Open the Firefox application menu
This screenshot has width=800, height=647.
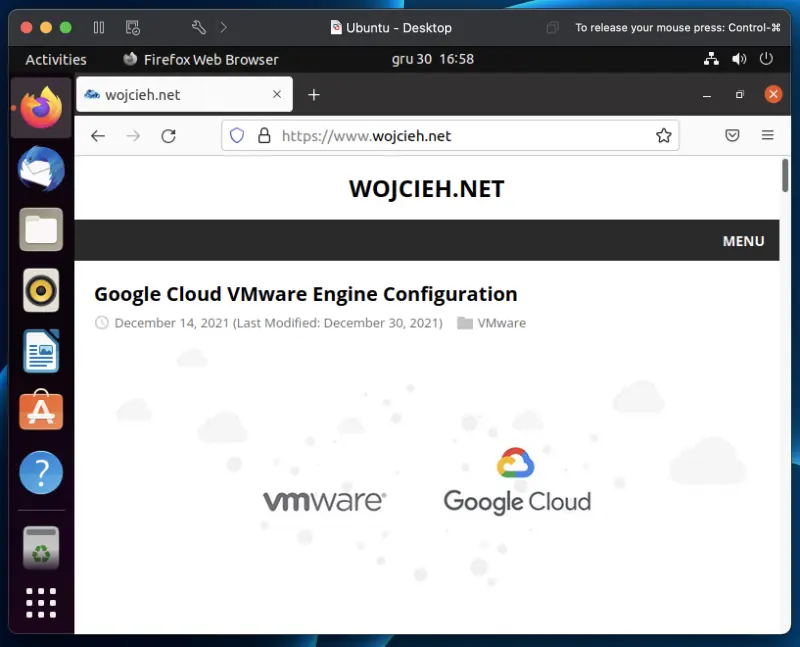767,135
